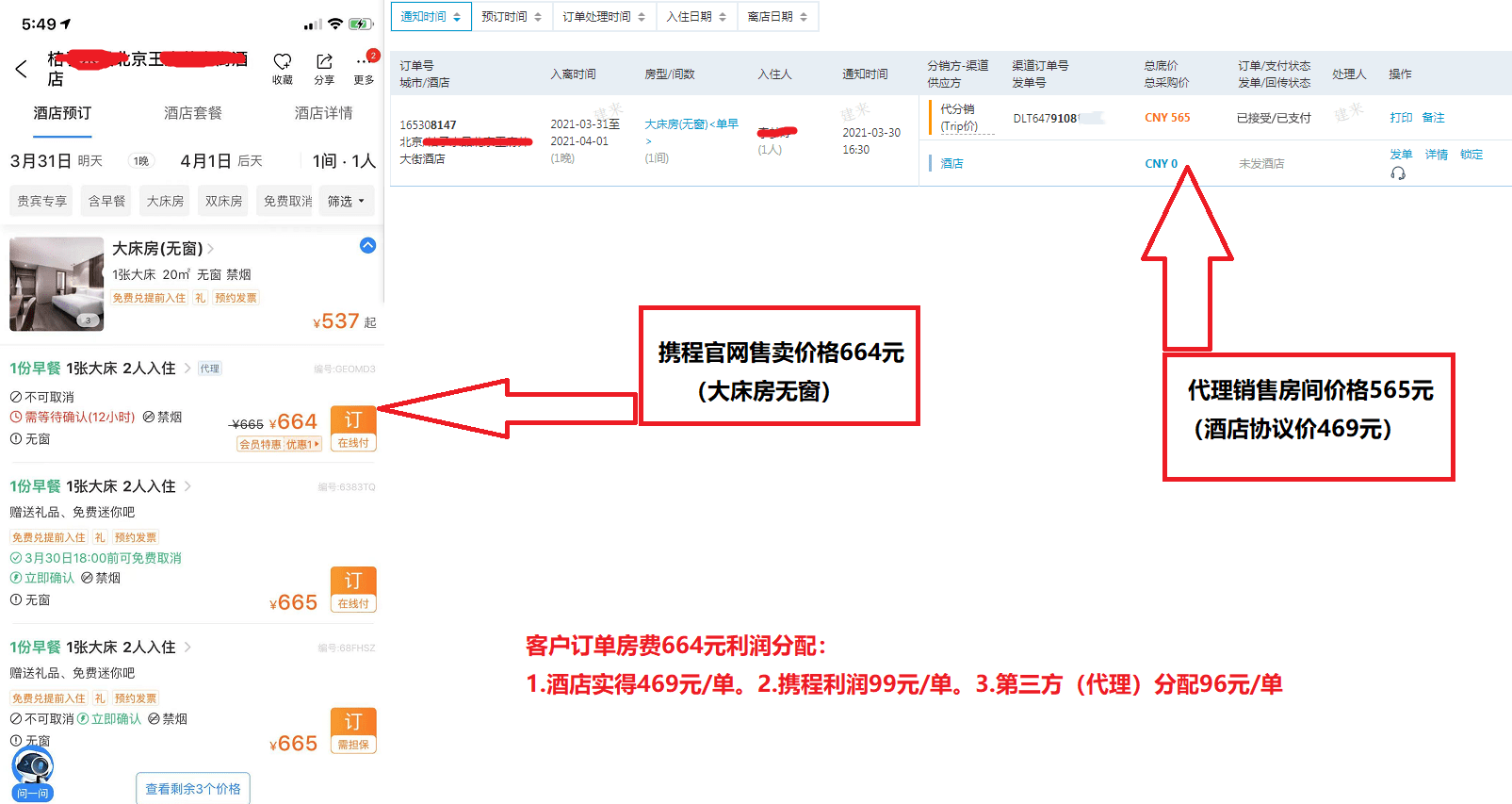The height and width of the screenshot is (804, 1512).
Task: Collapse the 大床房(无窗) room card arrow
Action: point(367,245)
